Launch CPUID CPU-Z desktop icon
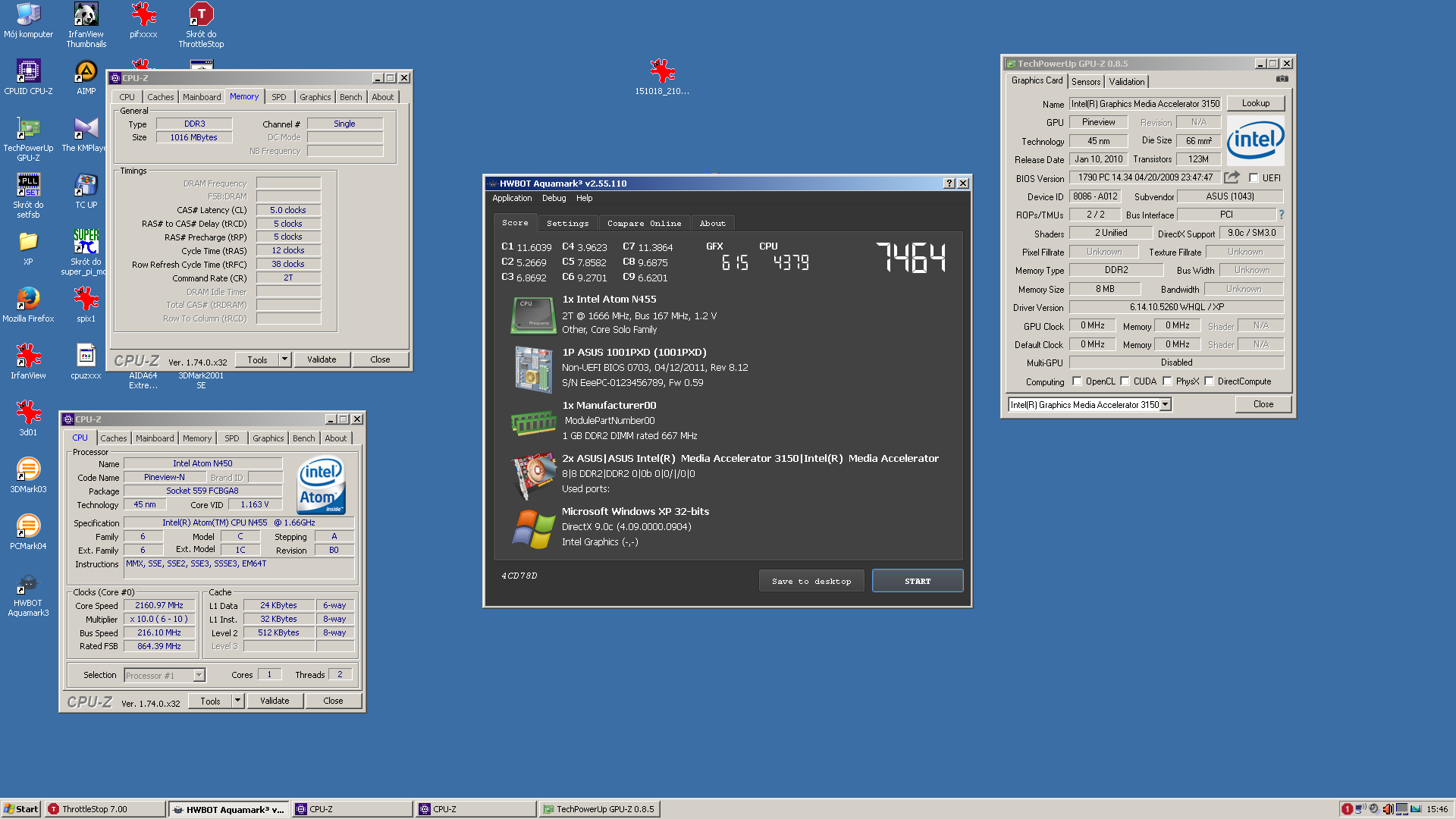The image size is (1456, 819). click(x=28, y=77)
